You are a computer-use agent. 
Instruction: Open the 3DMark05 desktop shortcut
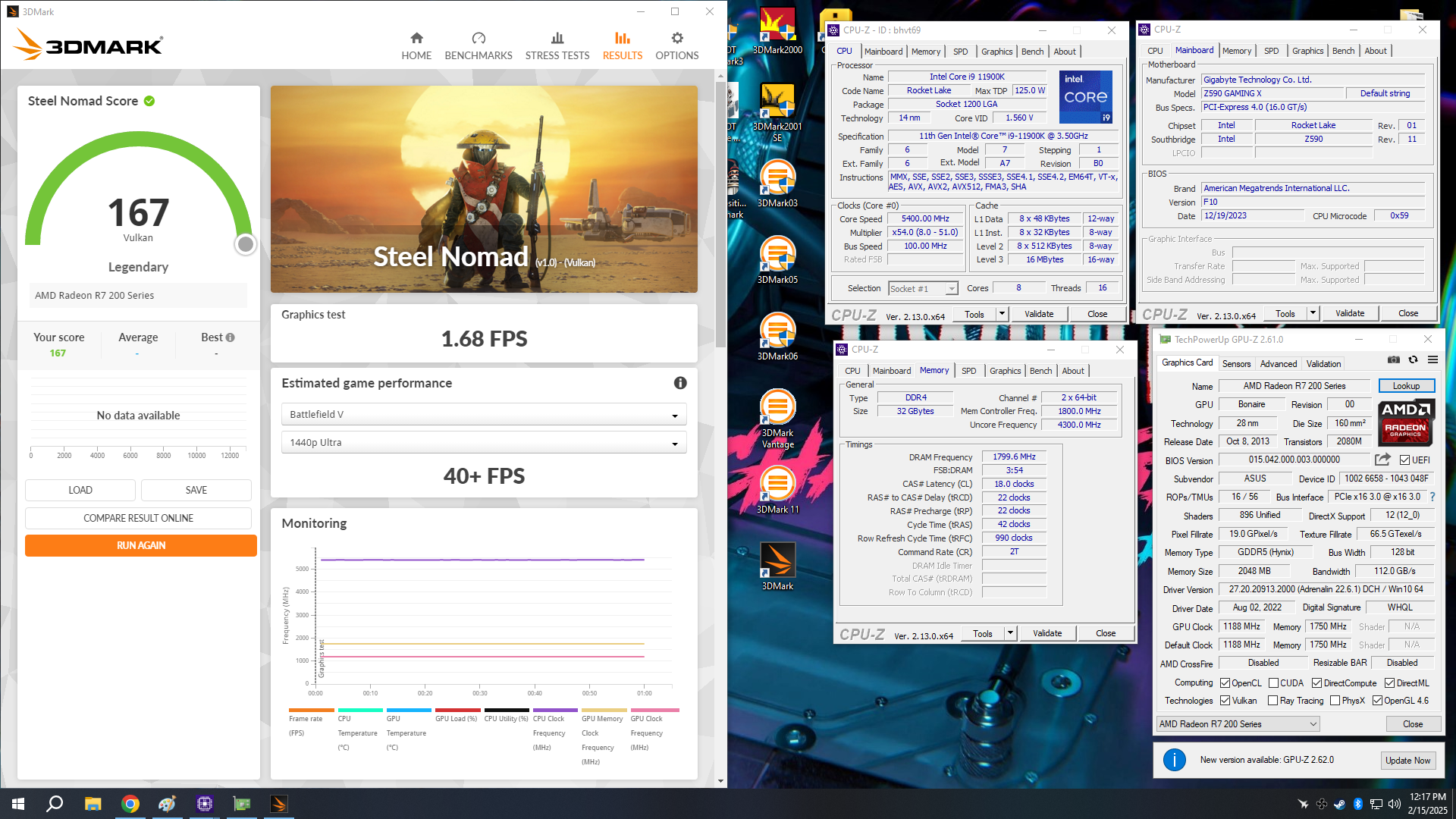(x=777, y=259)
